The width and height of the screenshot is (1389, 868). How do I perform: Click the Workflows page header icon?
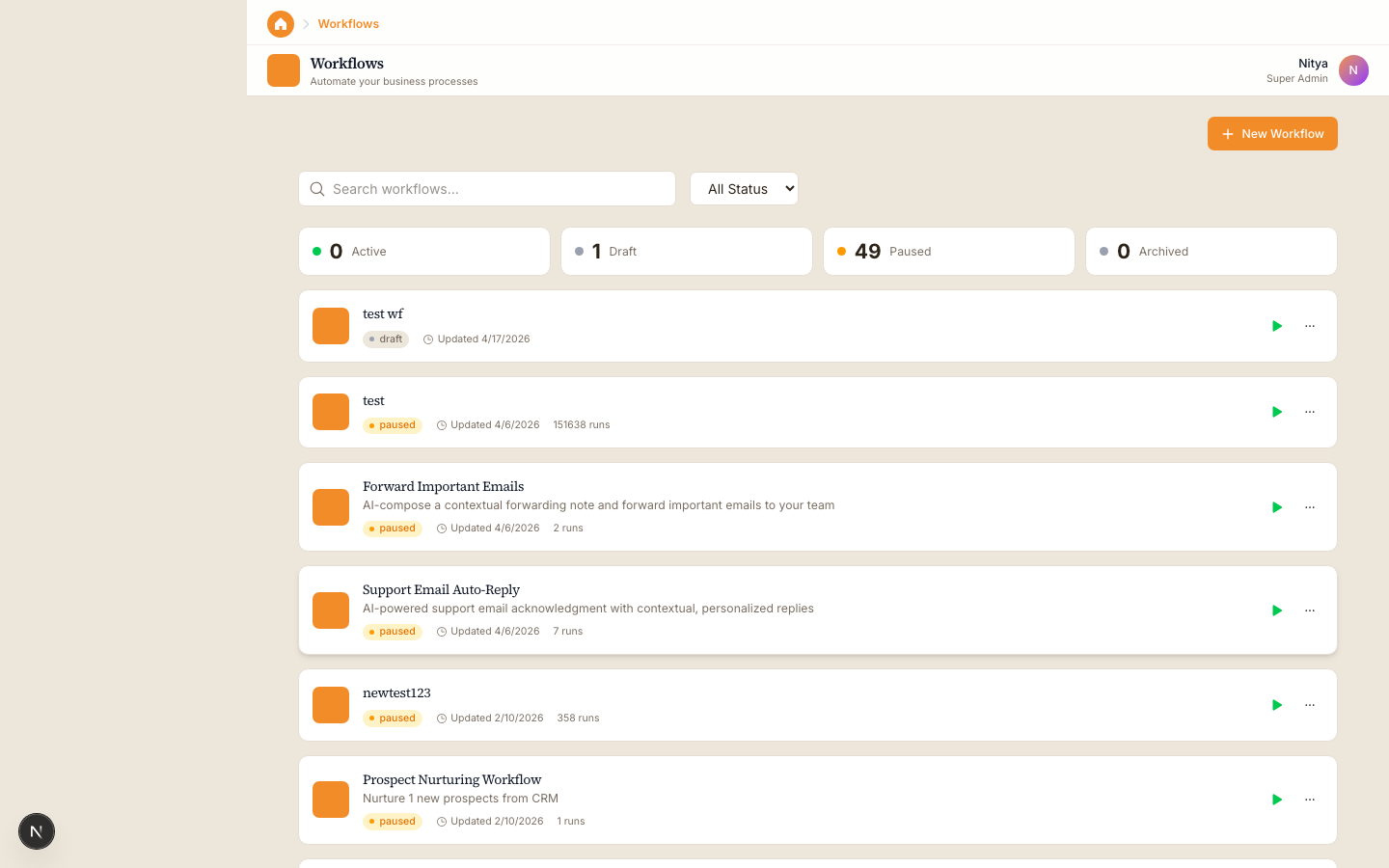283,69
